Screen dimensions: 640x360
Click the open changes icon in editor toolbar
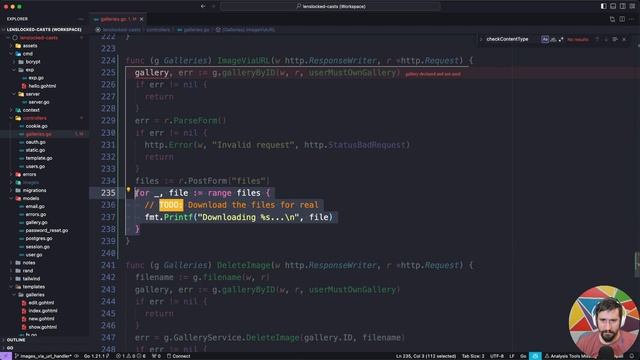612,19
